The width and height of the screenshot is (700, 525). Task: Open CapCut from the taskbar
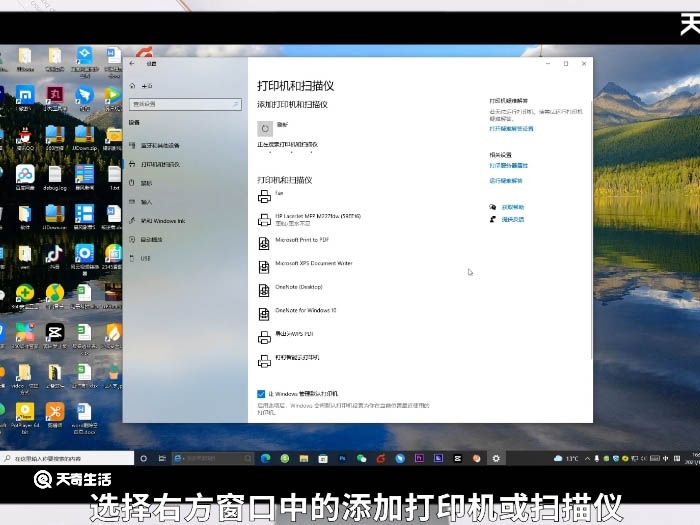point(458,458)
